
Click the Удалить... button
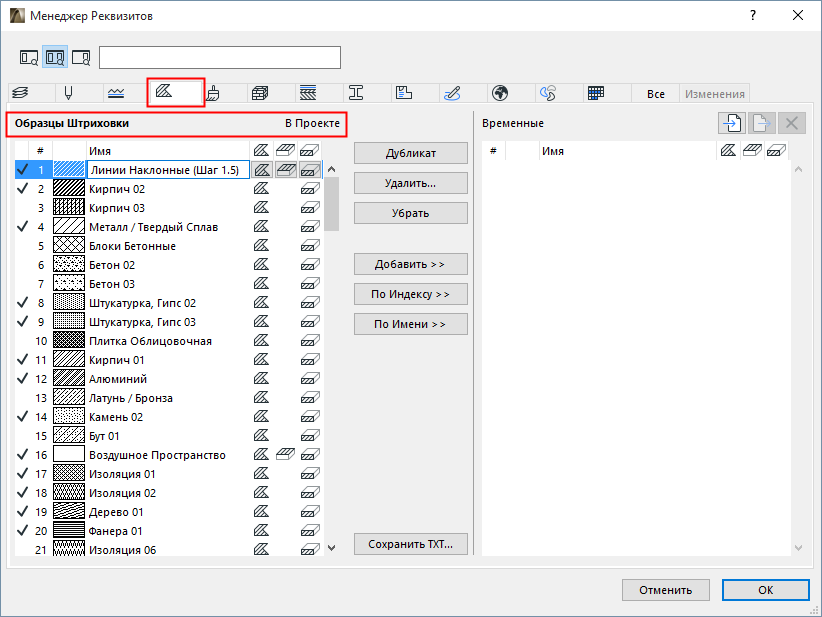(x=410, y=183)
